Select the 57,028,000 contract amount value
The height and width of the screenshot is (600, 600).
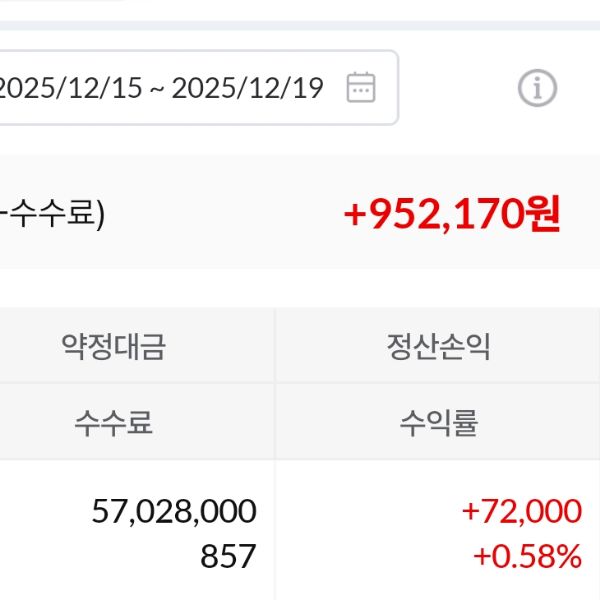point(173,511)
